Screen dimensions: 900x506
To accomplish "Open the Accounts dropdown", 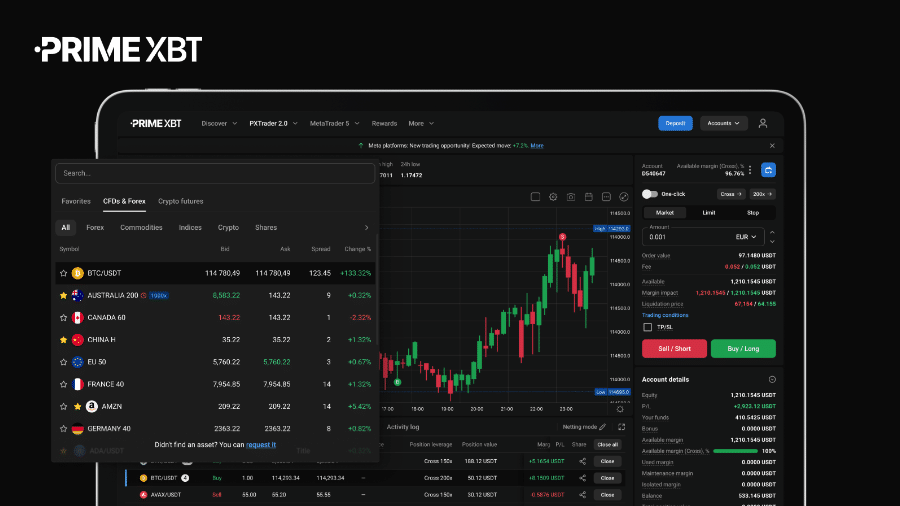I will (723, 123).
